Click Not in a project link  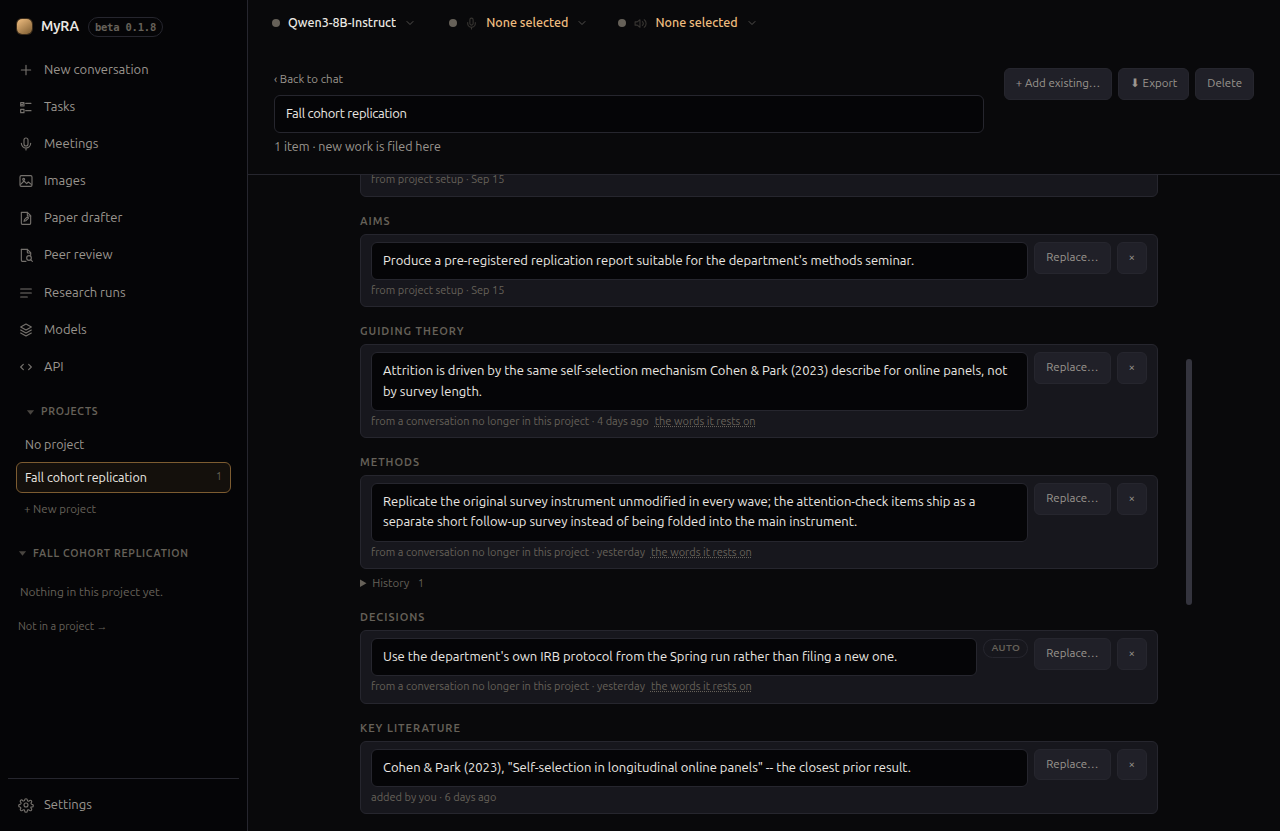[62, 626]
